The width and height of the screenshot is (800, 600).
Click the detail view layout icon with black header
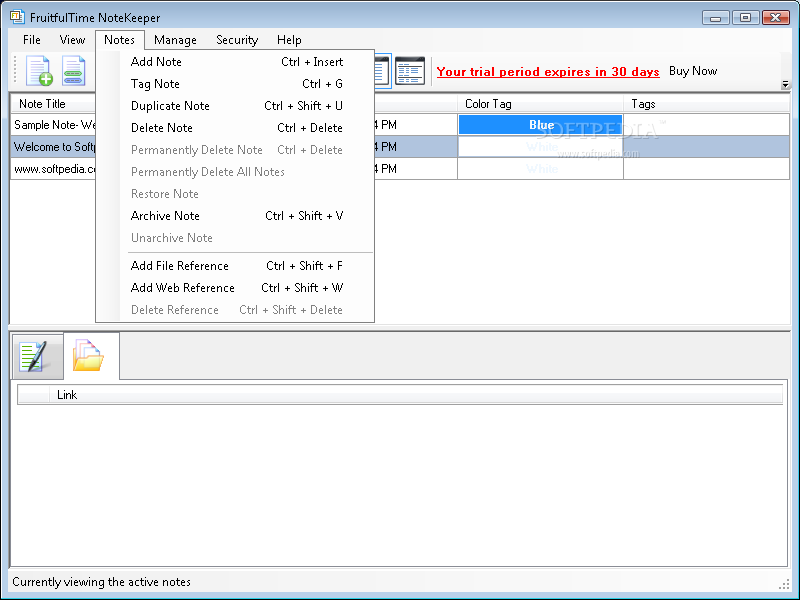pos(410,70)
